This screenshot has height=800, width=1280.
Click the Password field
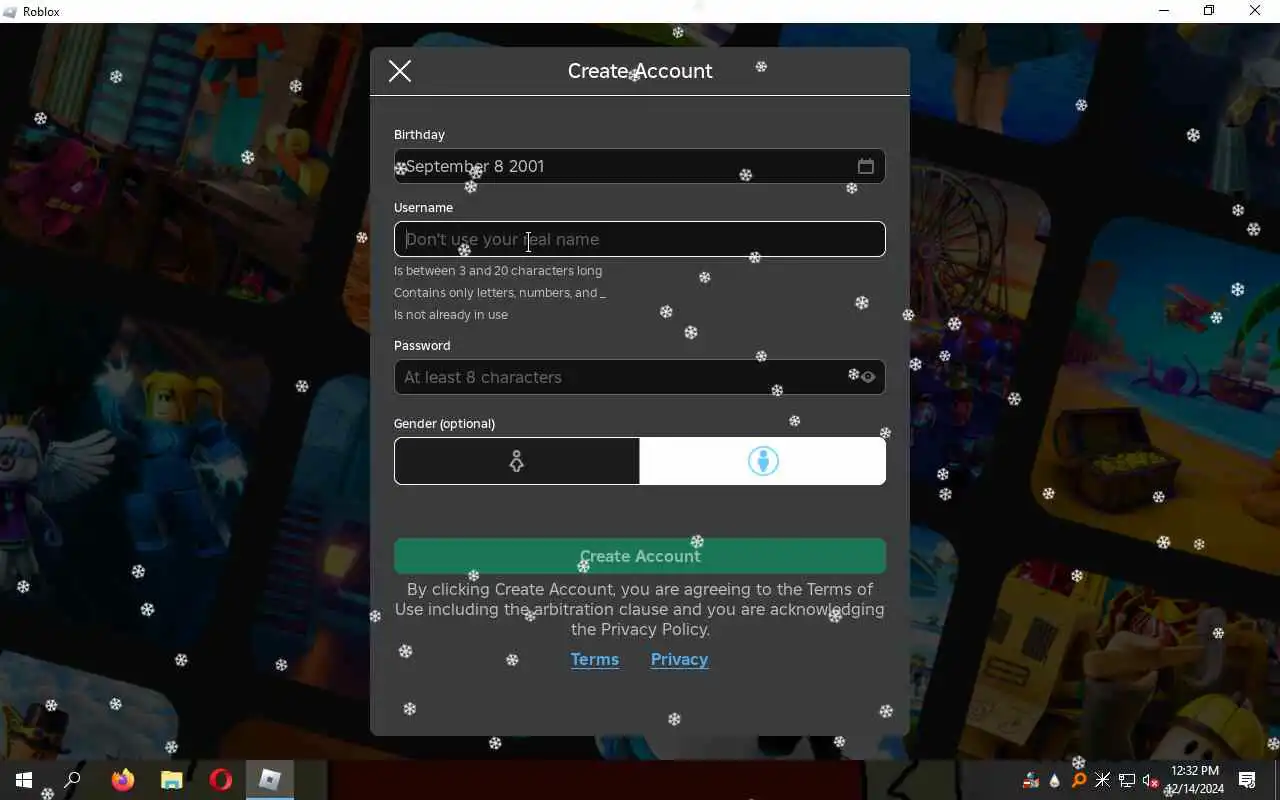[x=640, y=377]
